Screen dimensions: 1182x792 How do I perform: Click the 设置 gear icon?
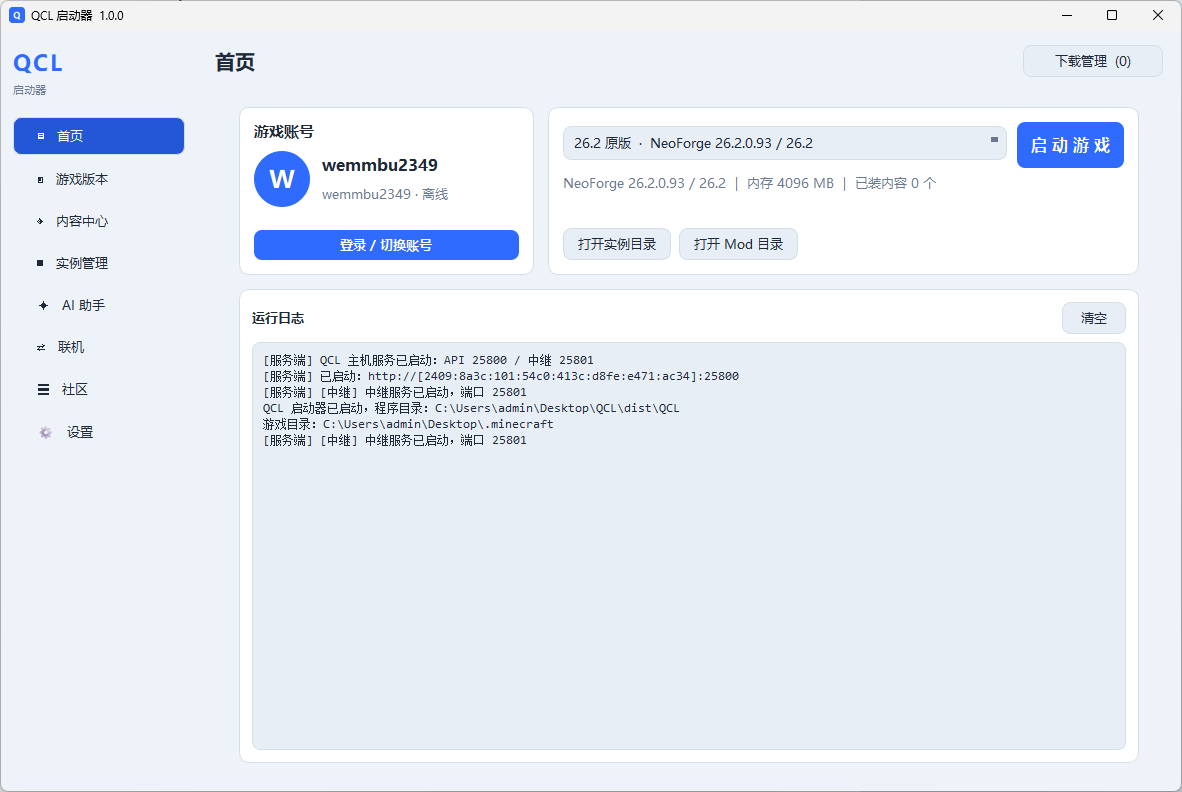click(x=45, y=433)
